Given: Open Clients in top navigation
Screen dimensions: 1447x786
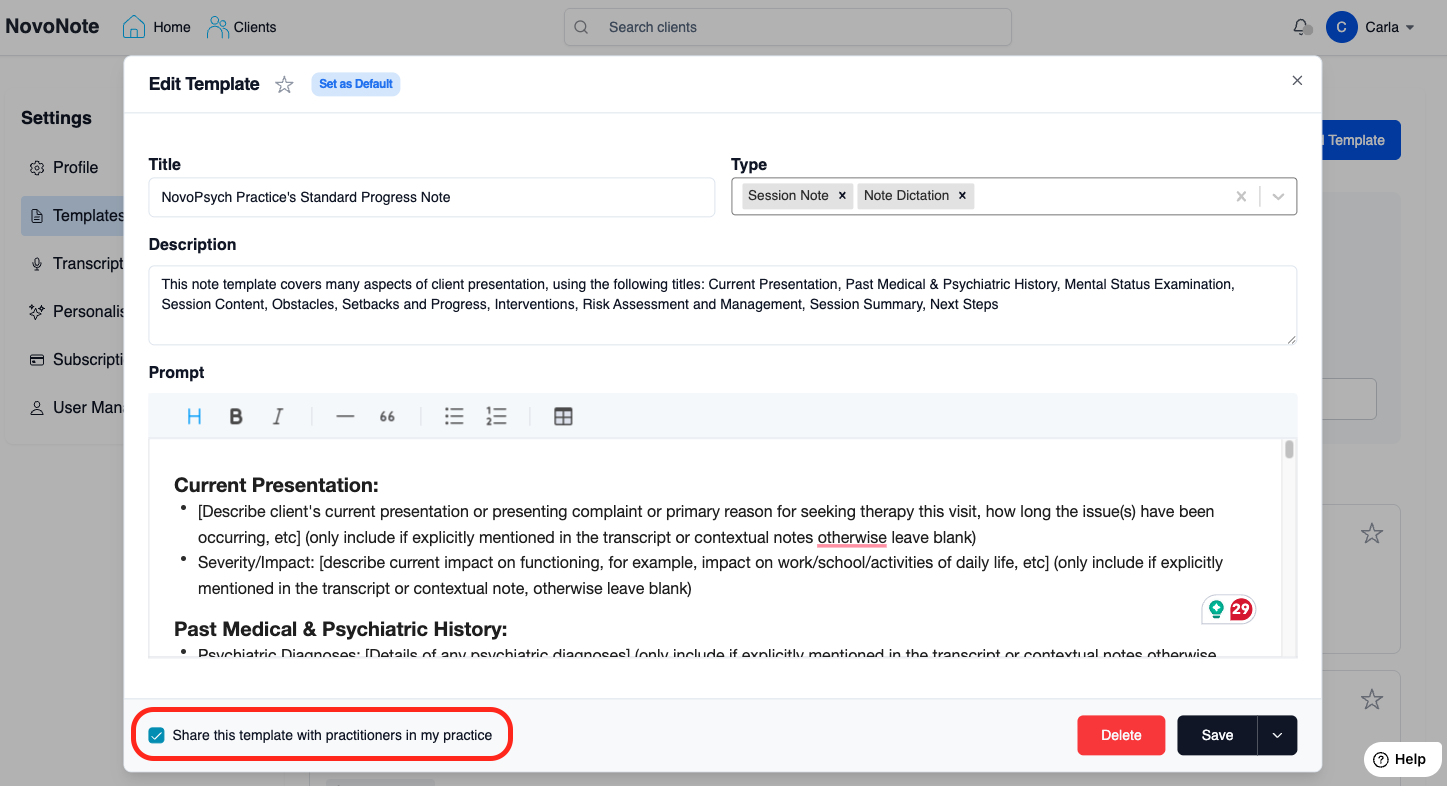Looking at the screenshot, I should 242,27.
